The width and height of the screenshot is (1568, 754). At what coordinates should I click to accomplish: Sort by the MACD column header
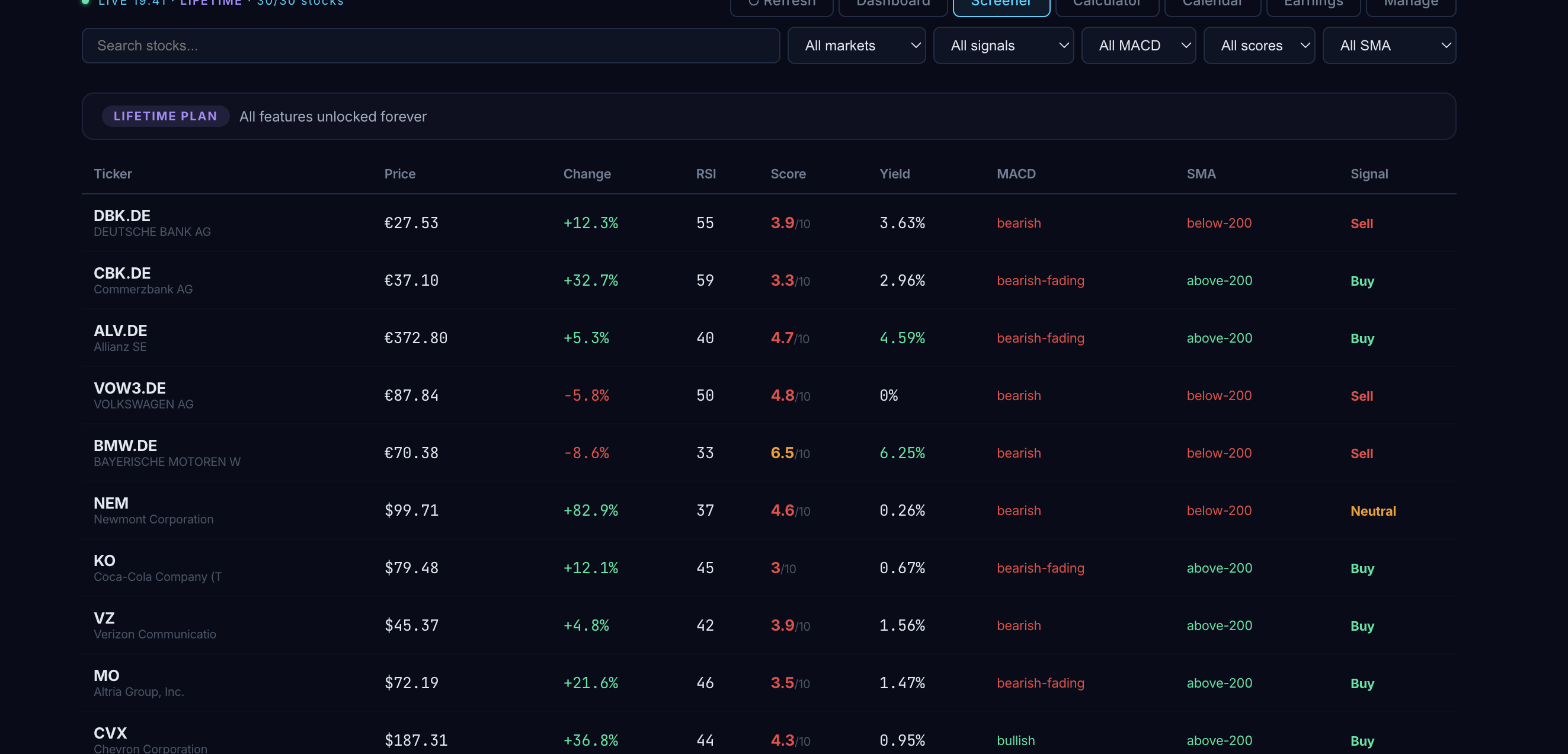point(1016,174)
